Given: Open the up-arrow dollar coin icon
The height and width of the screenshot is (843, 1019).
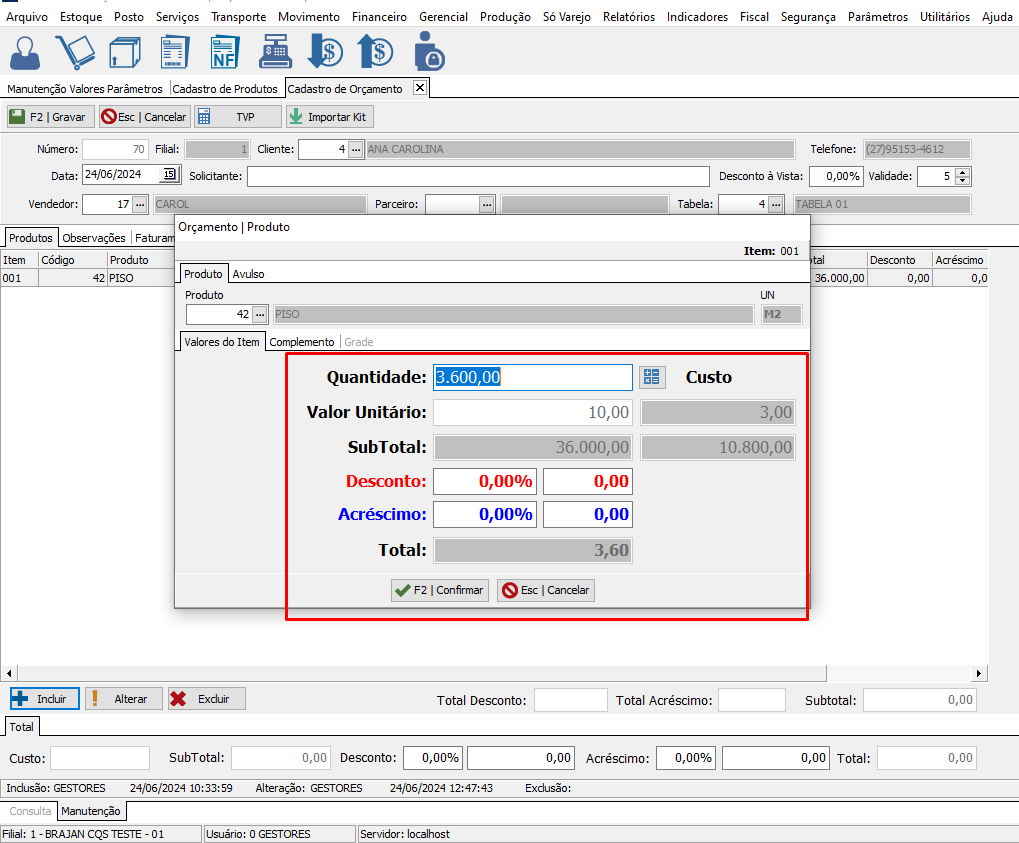Looking at the screenshot, I should (375, 51).
